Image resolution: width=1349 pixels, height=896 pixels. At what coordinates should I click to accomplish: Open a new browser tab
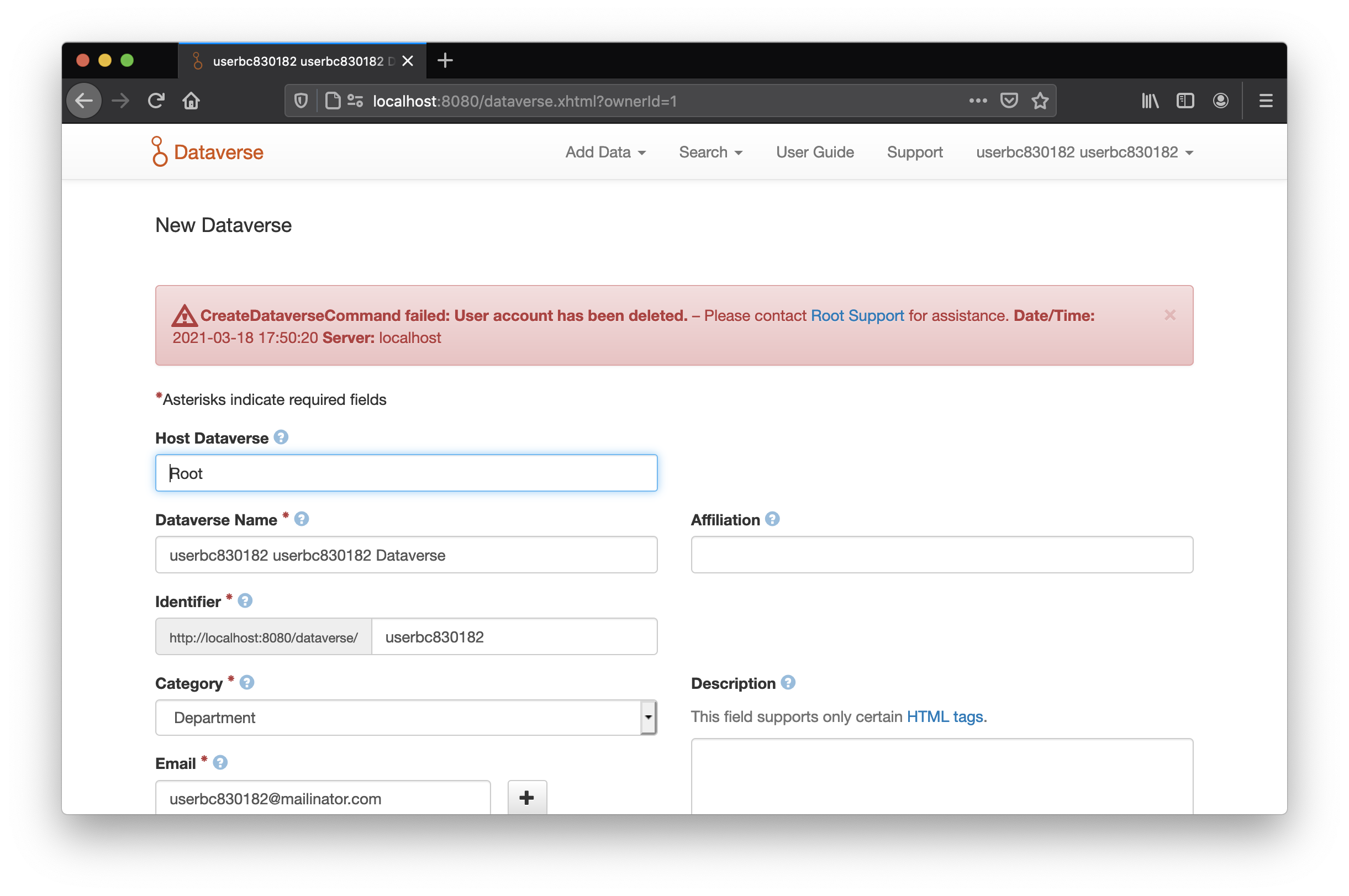tap(445, 61)
